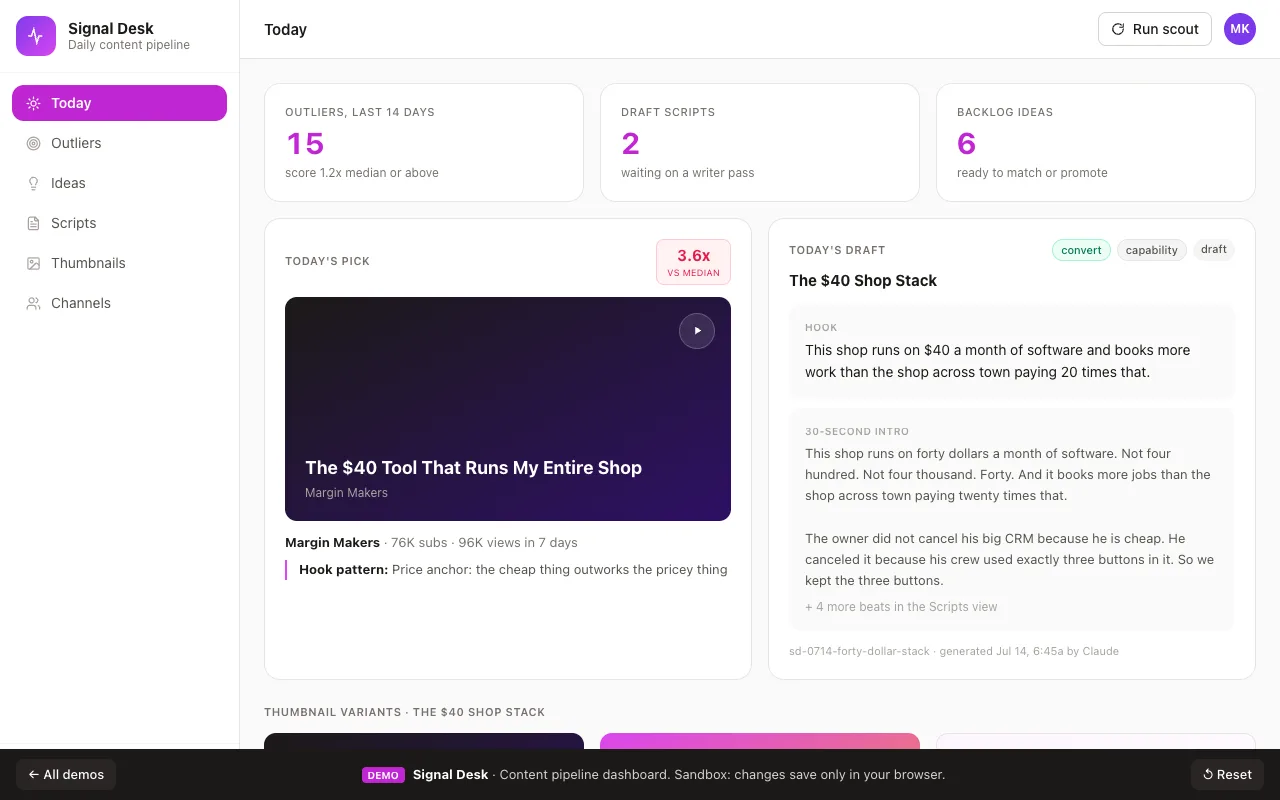Click the capability tag
This screenshot has height=800, width=1280.
click(x=1151, y=250)
